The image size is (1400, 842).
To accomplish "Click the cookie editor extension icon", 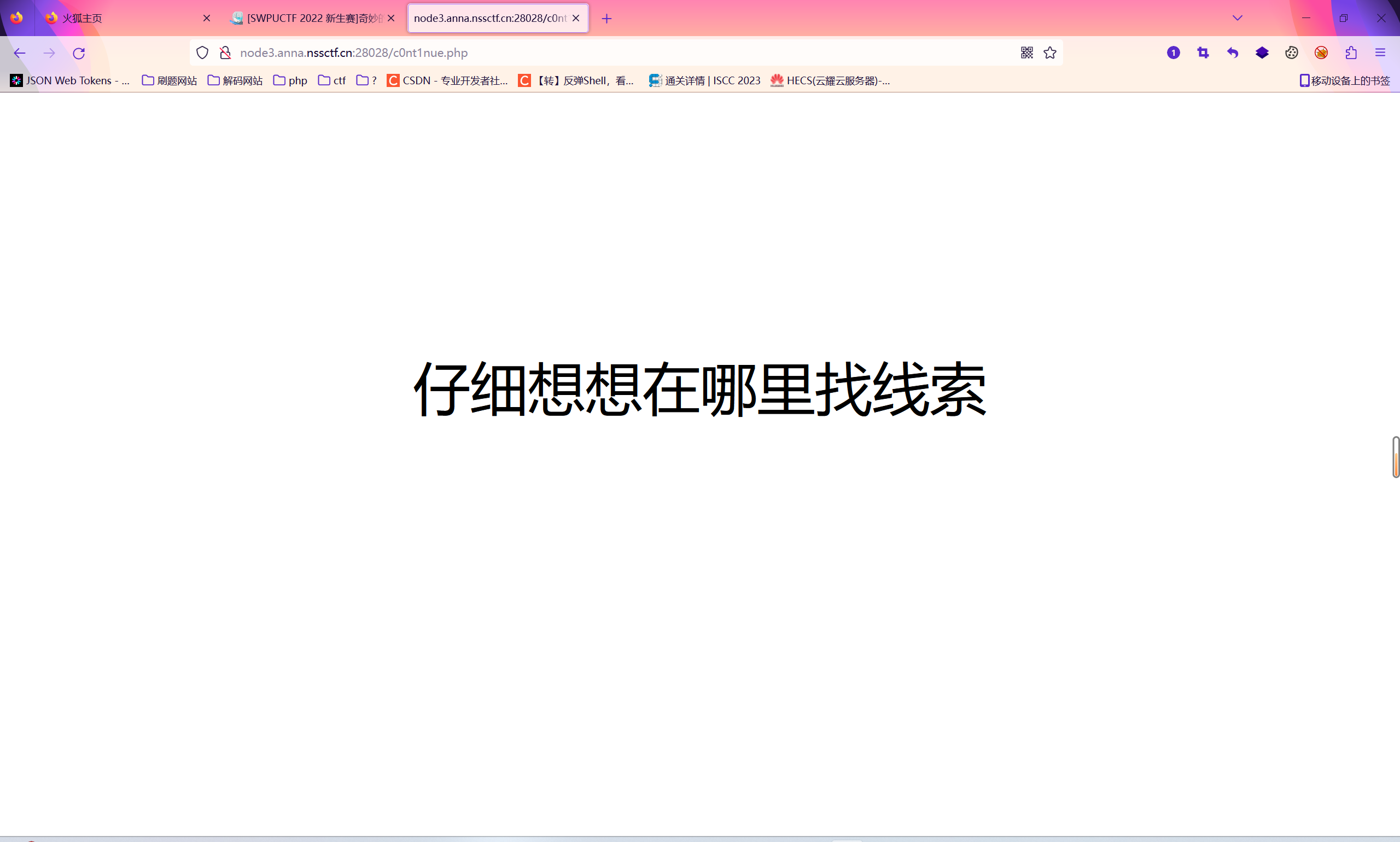I will coord(1291,53).
